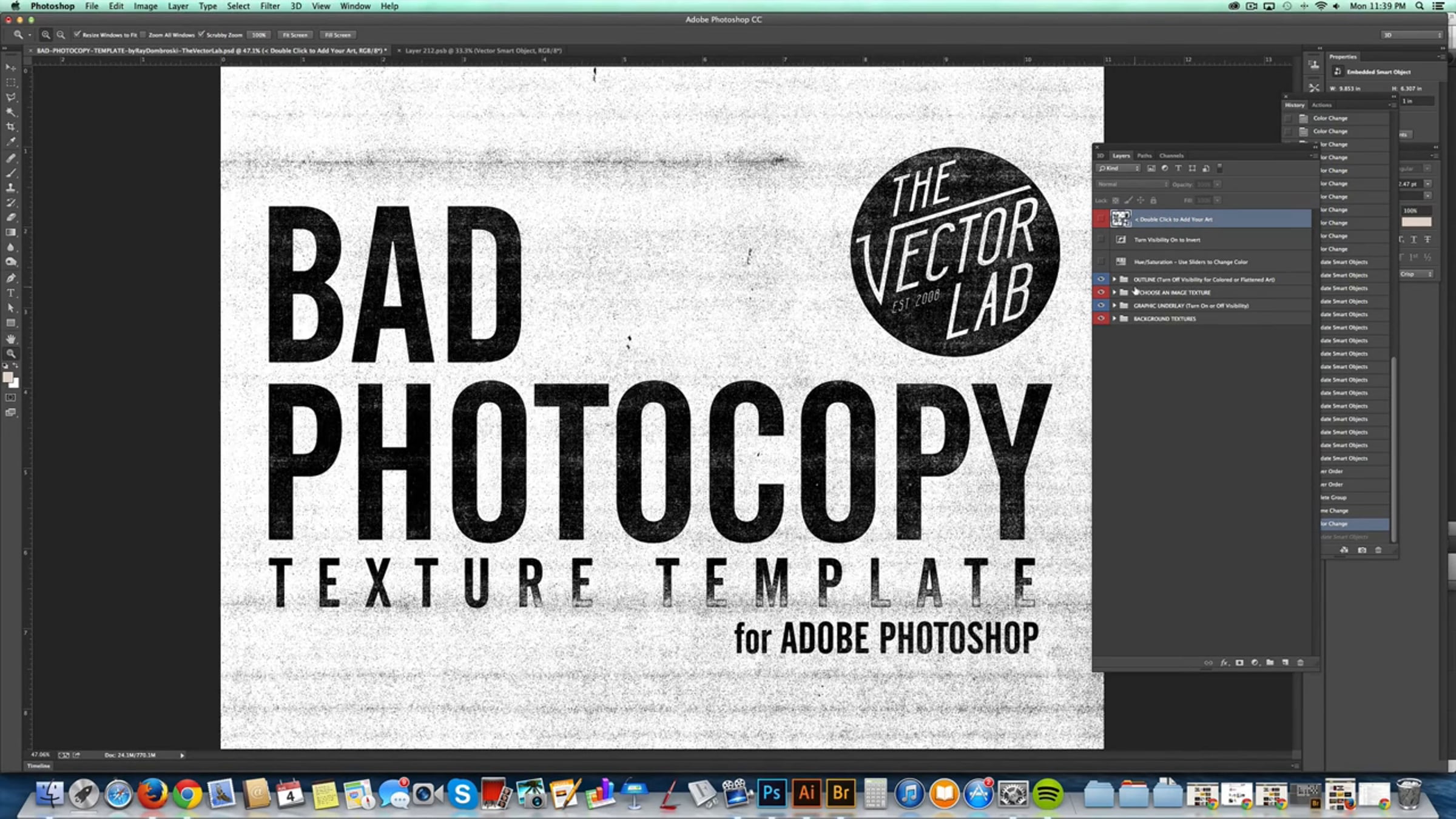Expand the OUTLINE layer group
1456x819 pixels.
[1114, 280]
